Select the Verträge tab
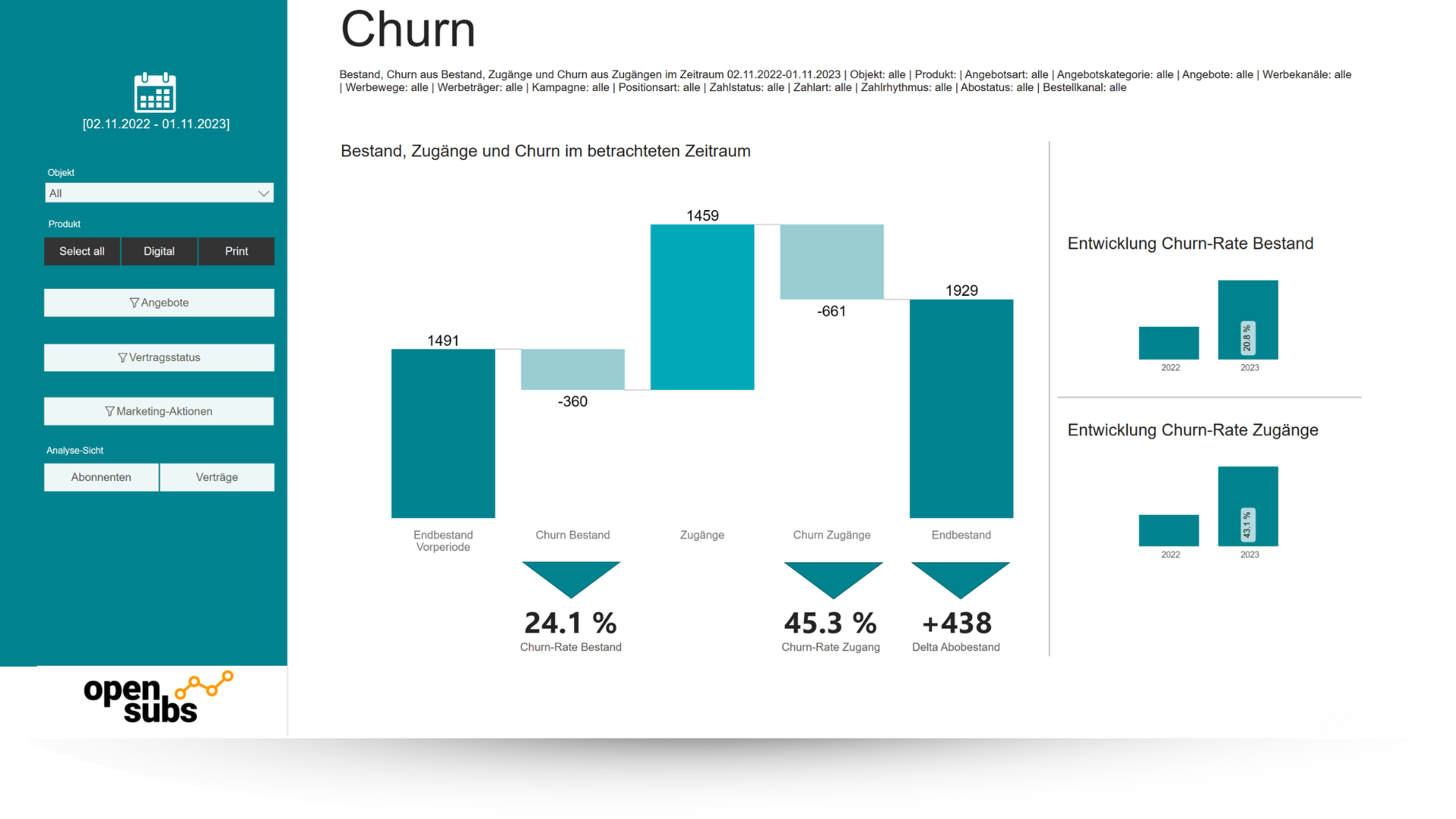 216,477
